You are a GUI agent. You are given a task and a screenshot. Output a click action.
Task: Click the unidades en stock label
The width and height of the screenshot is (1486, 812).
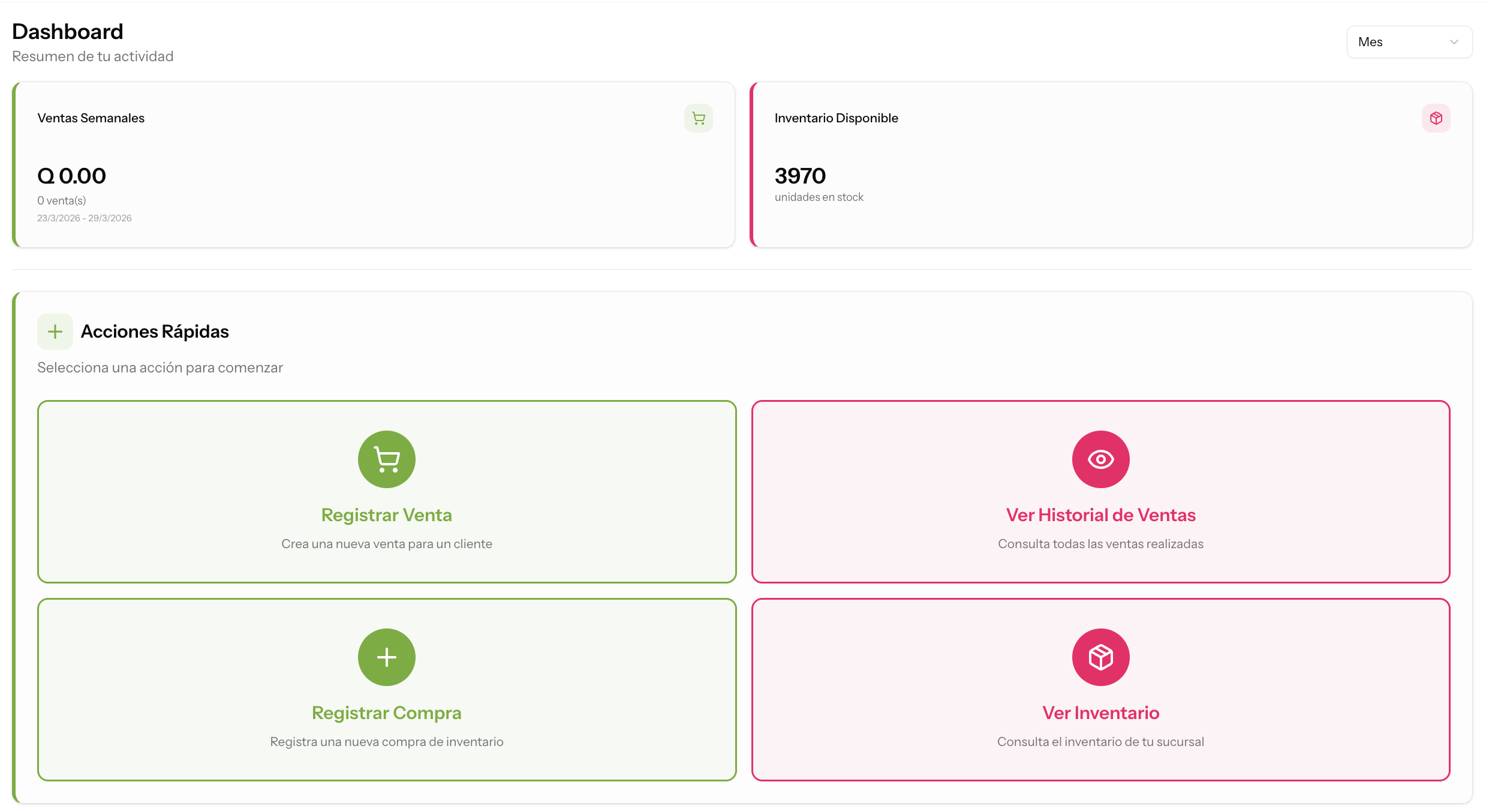(819, 197)
